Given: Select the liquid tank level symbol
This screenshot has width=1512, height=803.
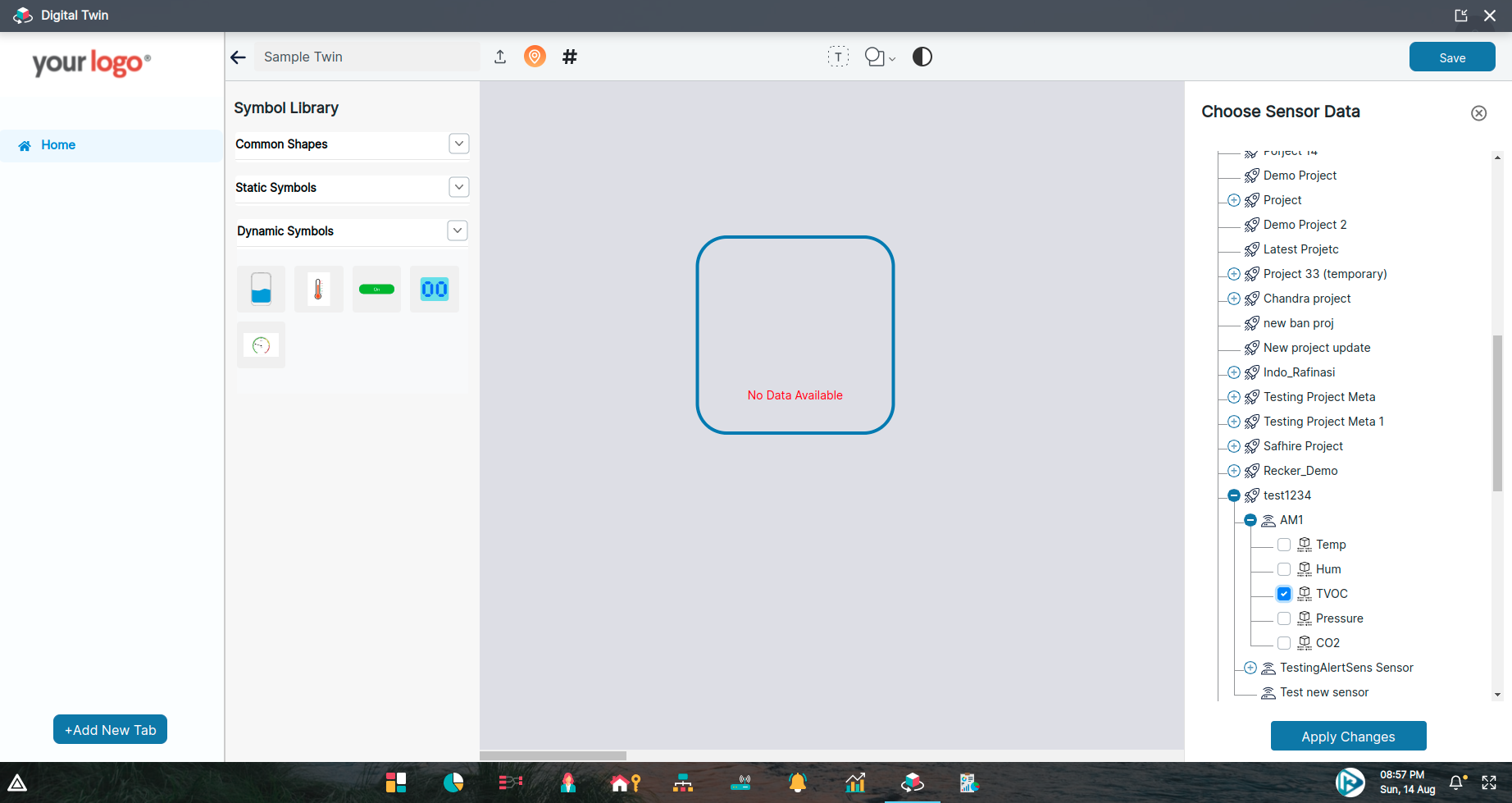Looking at the screenshot, I should [260, 289].
